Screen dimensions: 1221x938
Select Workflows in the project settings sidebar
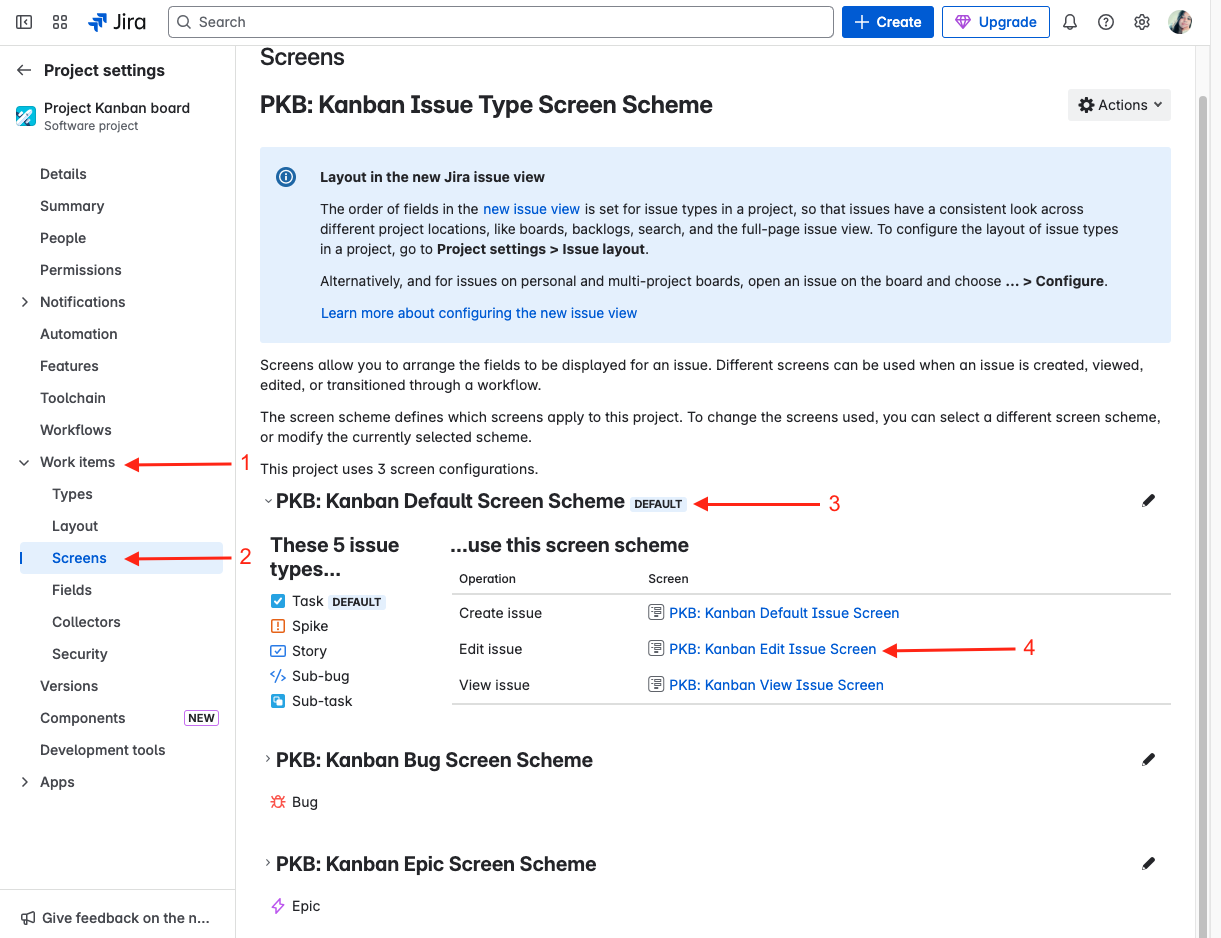point(76,430)
